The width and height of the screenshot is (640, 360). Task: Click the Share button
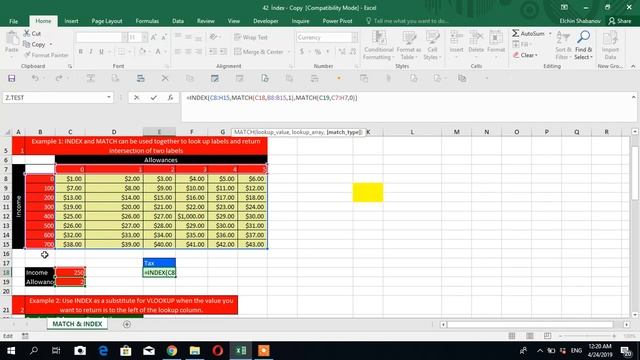(x=620, y=21)
